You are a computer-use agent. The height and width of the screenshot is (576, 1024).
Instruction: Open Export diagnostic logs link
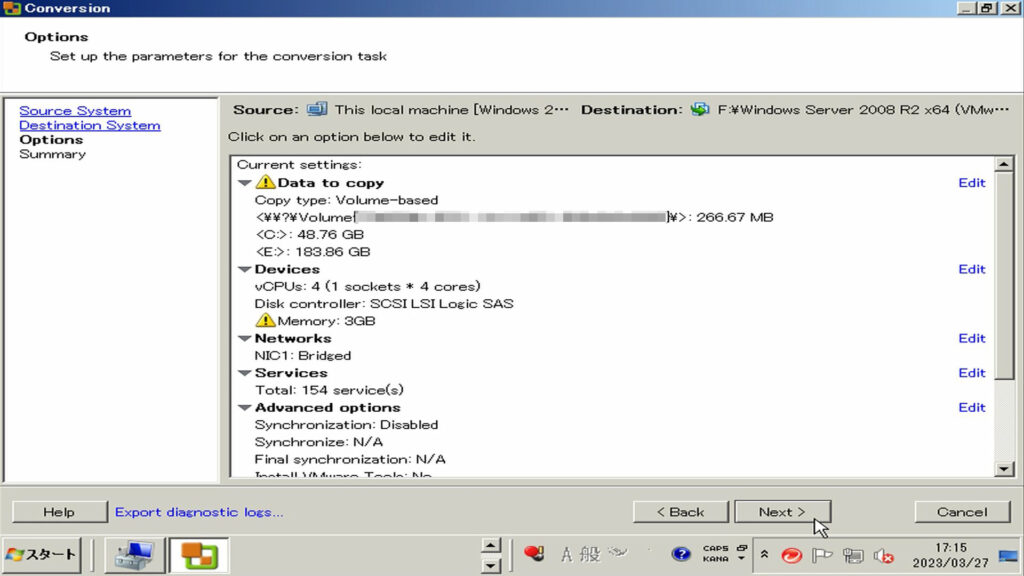tap(199, 512)
